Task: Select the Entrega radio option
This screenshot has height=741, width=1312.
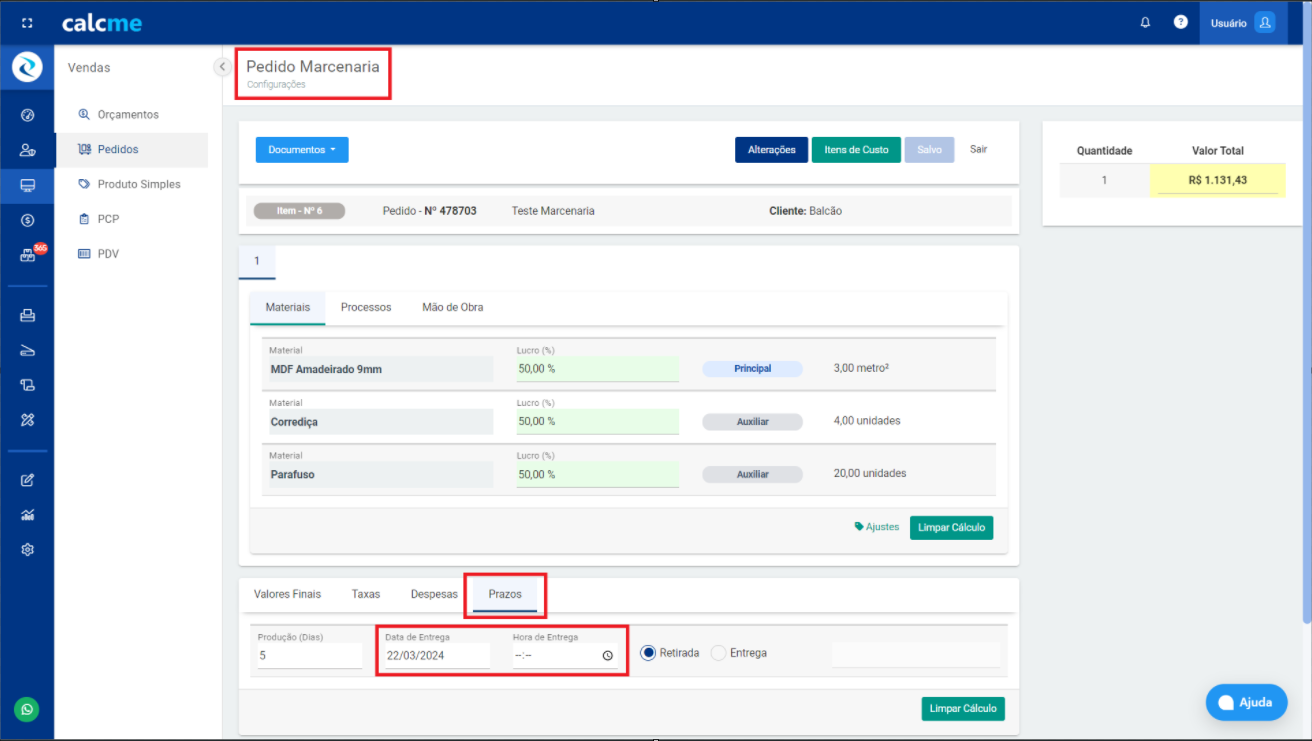Action: pos(719,653)
